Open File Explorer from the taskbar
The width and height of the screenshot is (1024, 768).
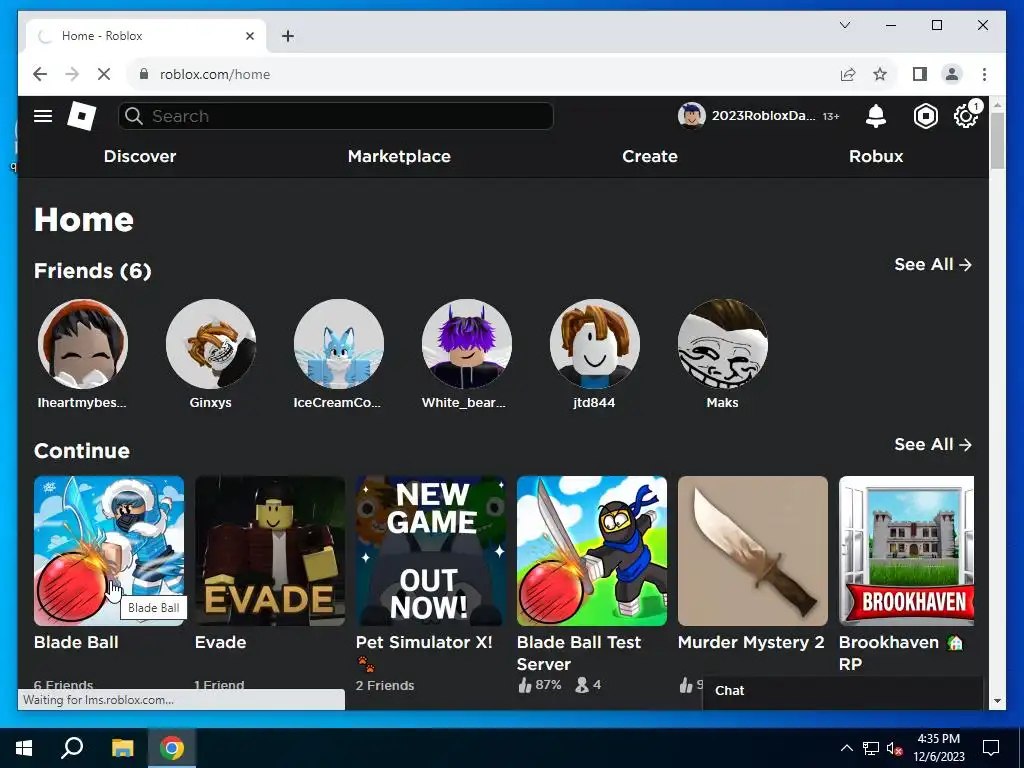[x=122, y=748]
